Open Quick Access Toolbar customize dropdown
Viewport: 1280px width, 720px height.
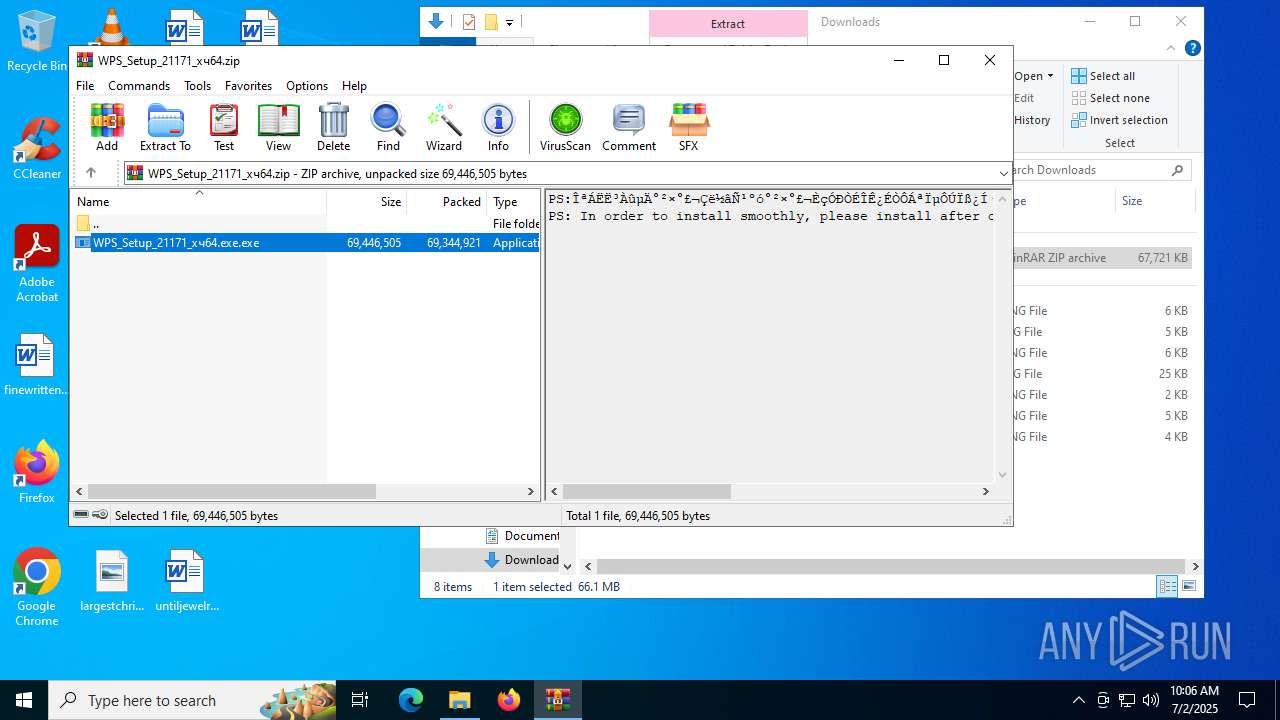click(x=509, y=22)
